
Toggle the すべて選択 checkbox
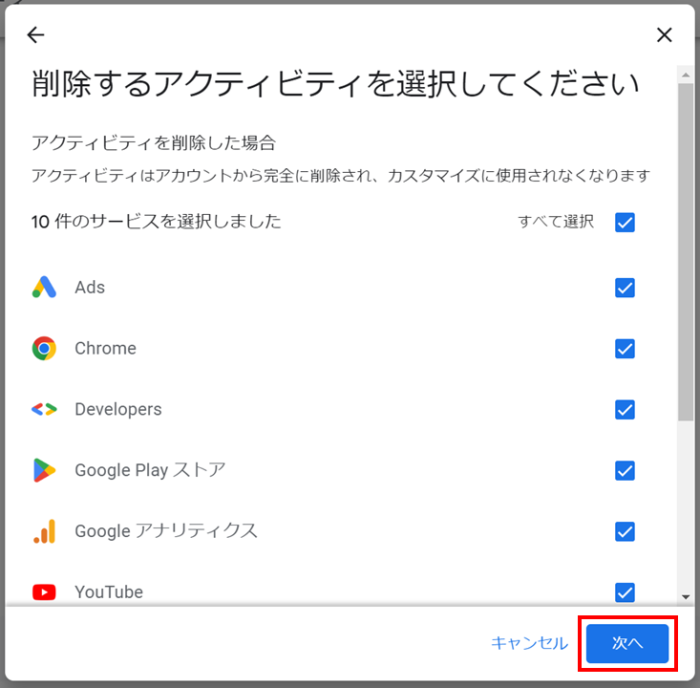click(625, 222)
